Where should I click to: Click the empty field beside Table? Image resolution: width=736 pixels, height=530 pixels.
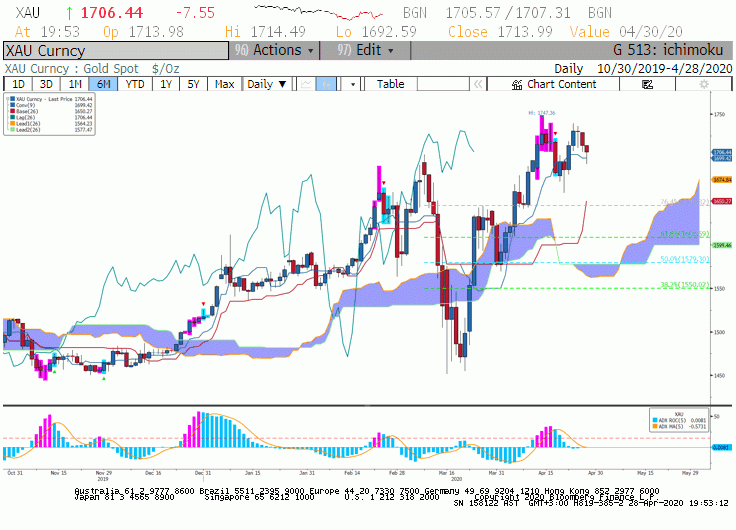pyautogui.click(x=443, y=84)
